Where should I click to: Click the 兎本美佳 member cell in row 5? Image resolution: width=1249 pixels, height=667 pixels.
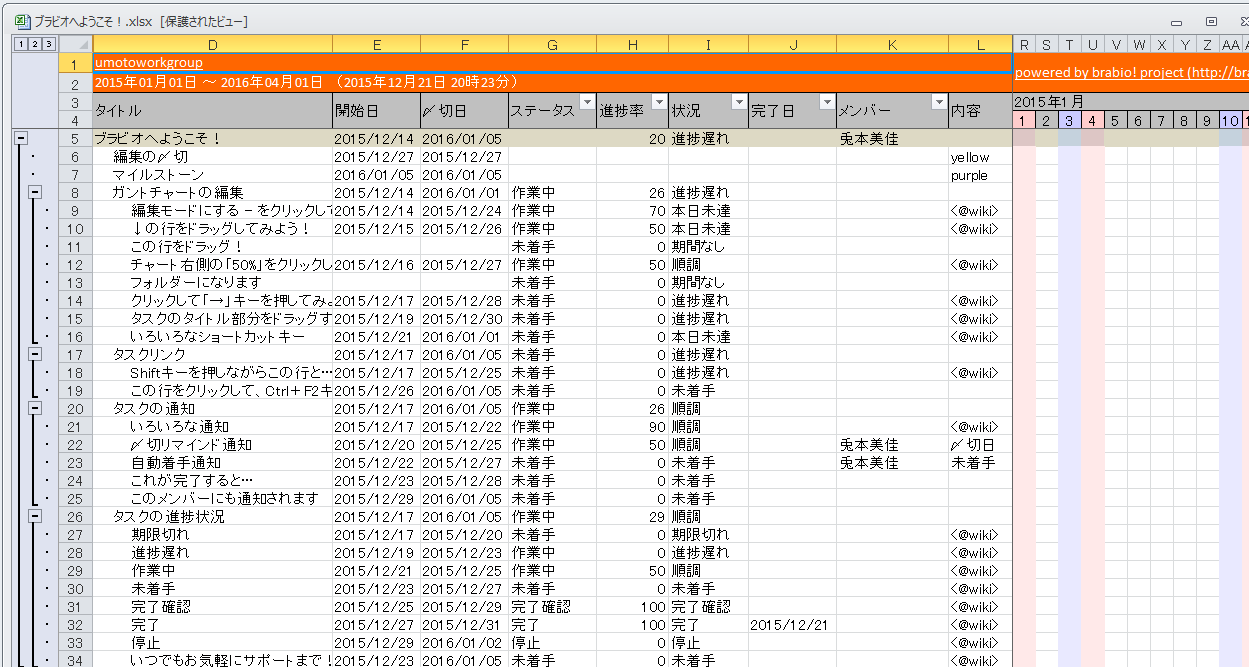point(893,139)
